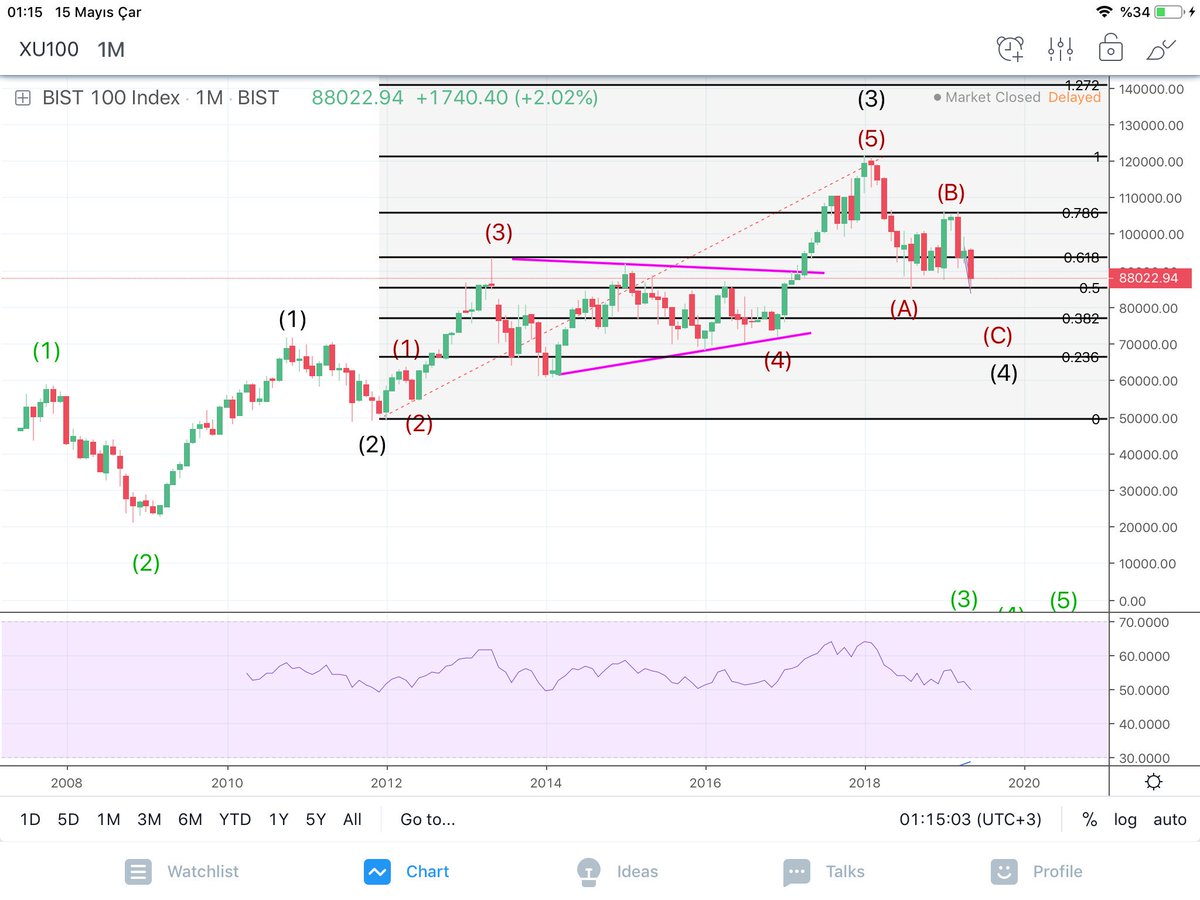Select the 1Y time range
Image resolution: width=1200 pixels, height=900 pixels.
278,819
